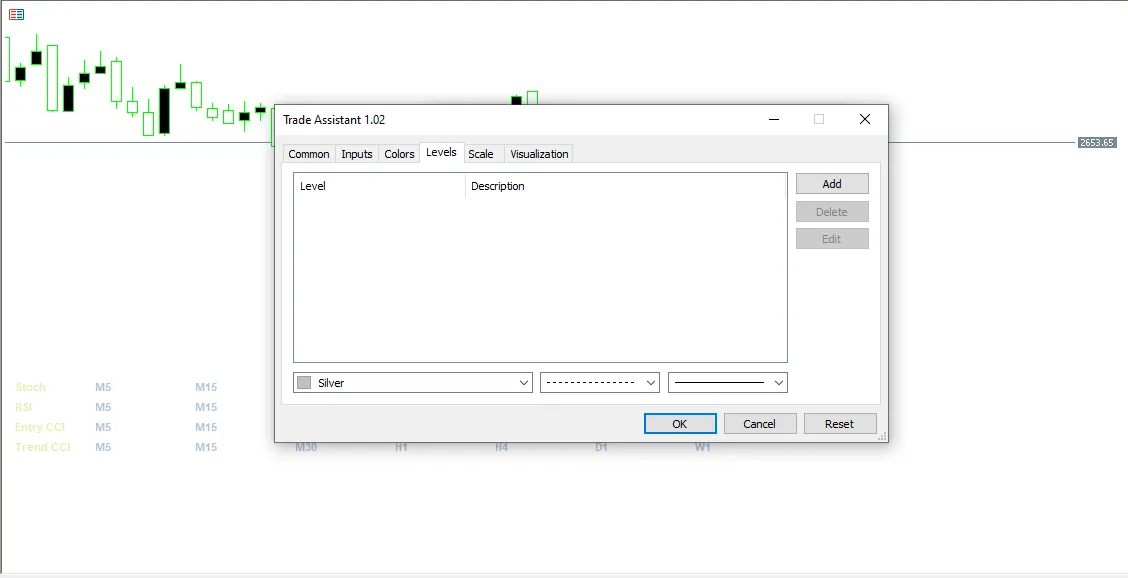The width and height of the screenshot is (1128, 578).
Task: Click M5 in the Entry CCI row
Action: [103, 428]
